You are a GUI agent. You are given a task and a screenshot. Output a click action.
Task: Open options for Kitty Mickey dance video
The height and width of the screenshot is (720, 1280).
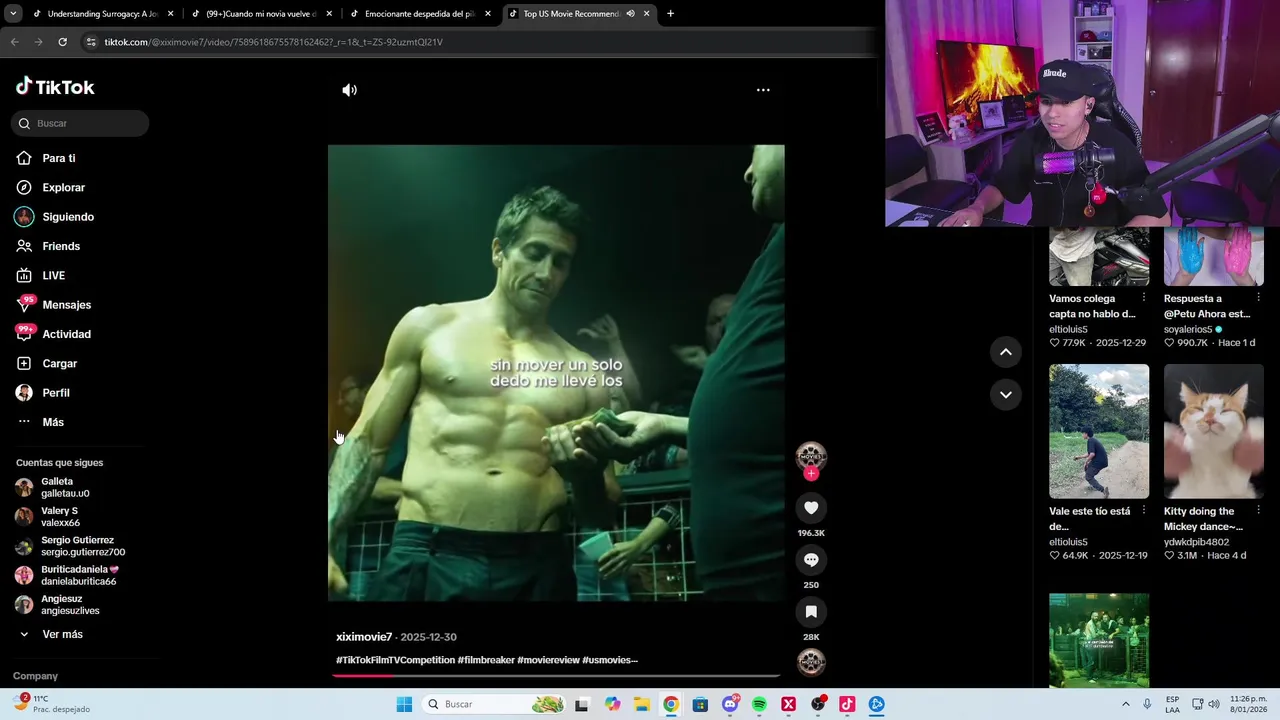[x=1259, y=511]
